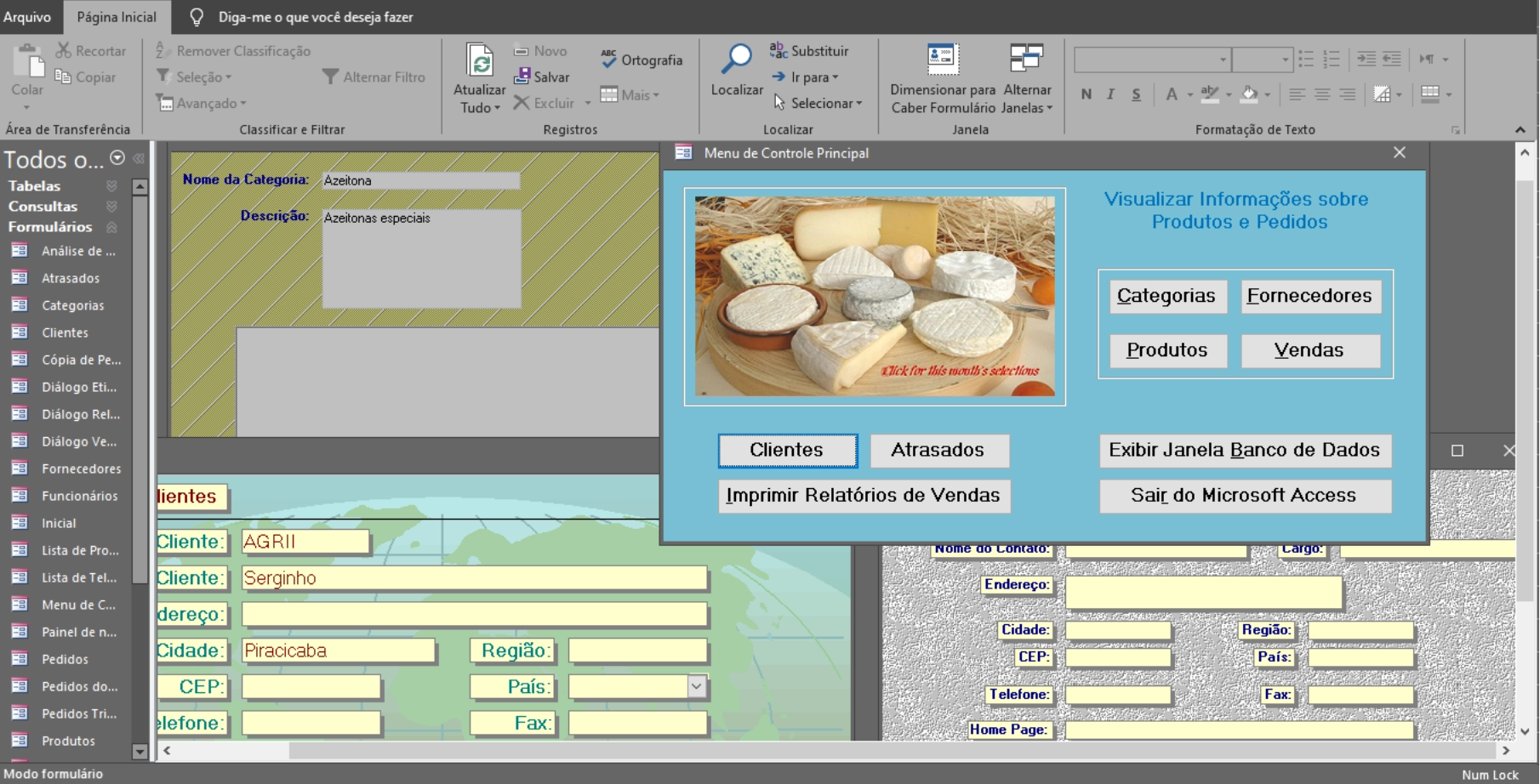Image resolution: width=1540 pixels, height=784 pixels.
Task: Create a new record with Novo
Action: [540, 51]
